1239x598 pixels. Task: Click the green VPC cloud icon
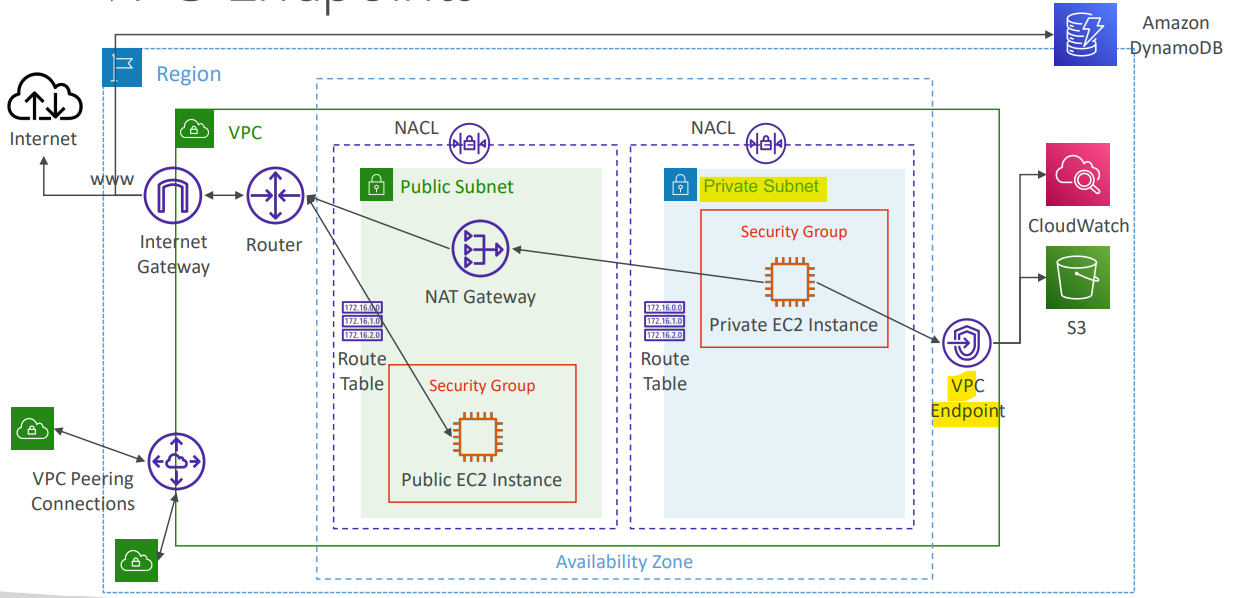point(195,129)
